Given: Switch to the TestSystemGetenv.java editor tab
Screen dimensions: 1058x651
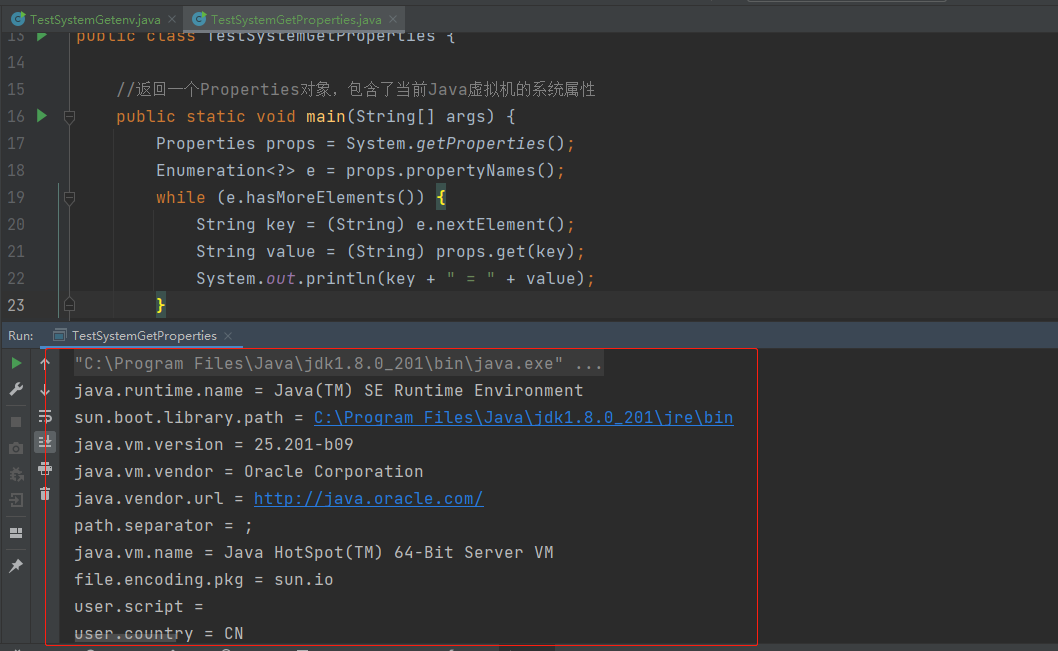Looking at the screenshot, I should (x=95, y=20).
